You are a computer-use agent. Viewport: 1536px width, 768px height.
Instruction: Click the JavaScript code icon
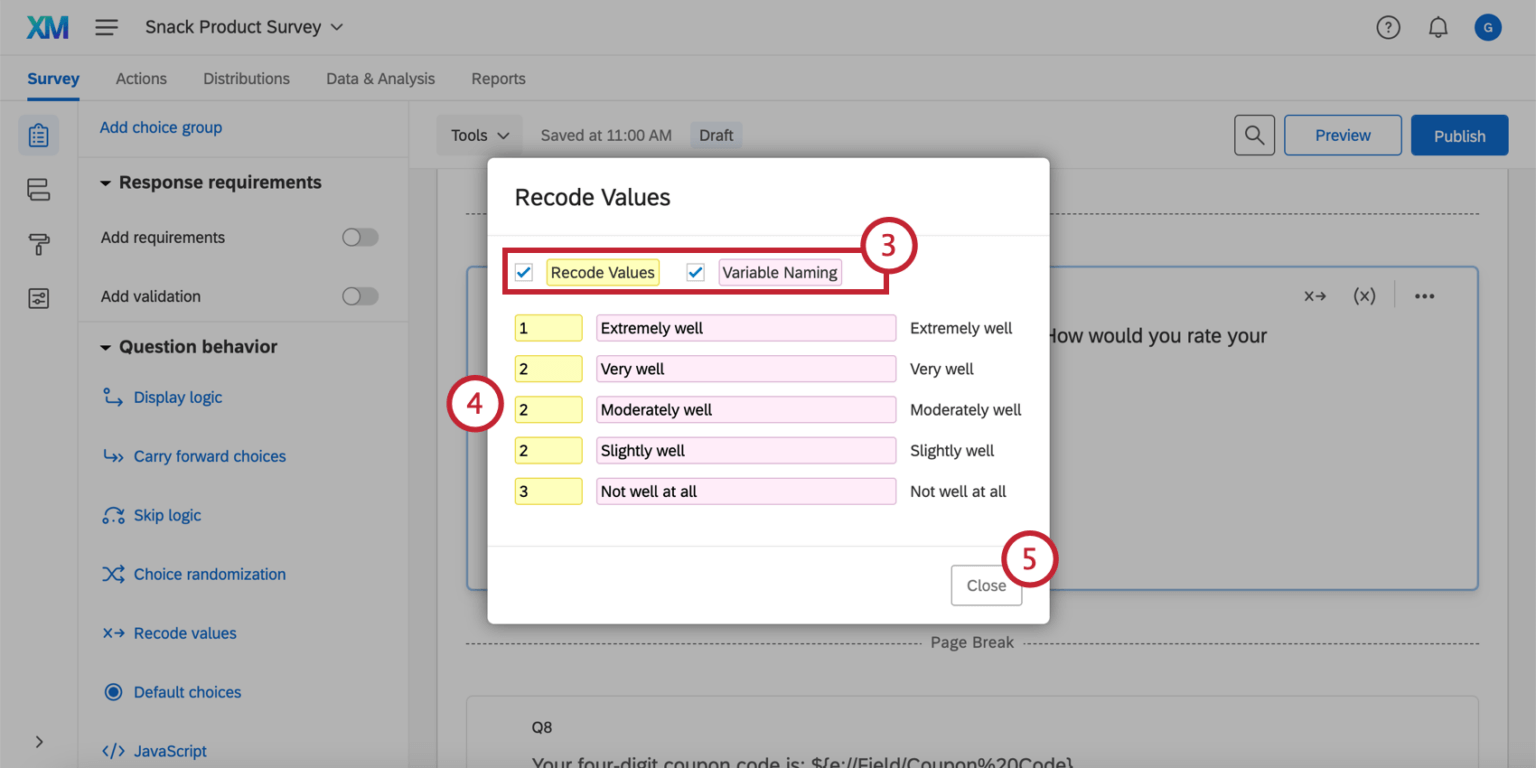pos(112,750)
